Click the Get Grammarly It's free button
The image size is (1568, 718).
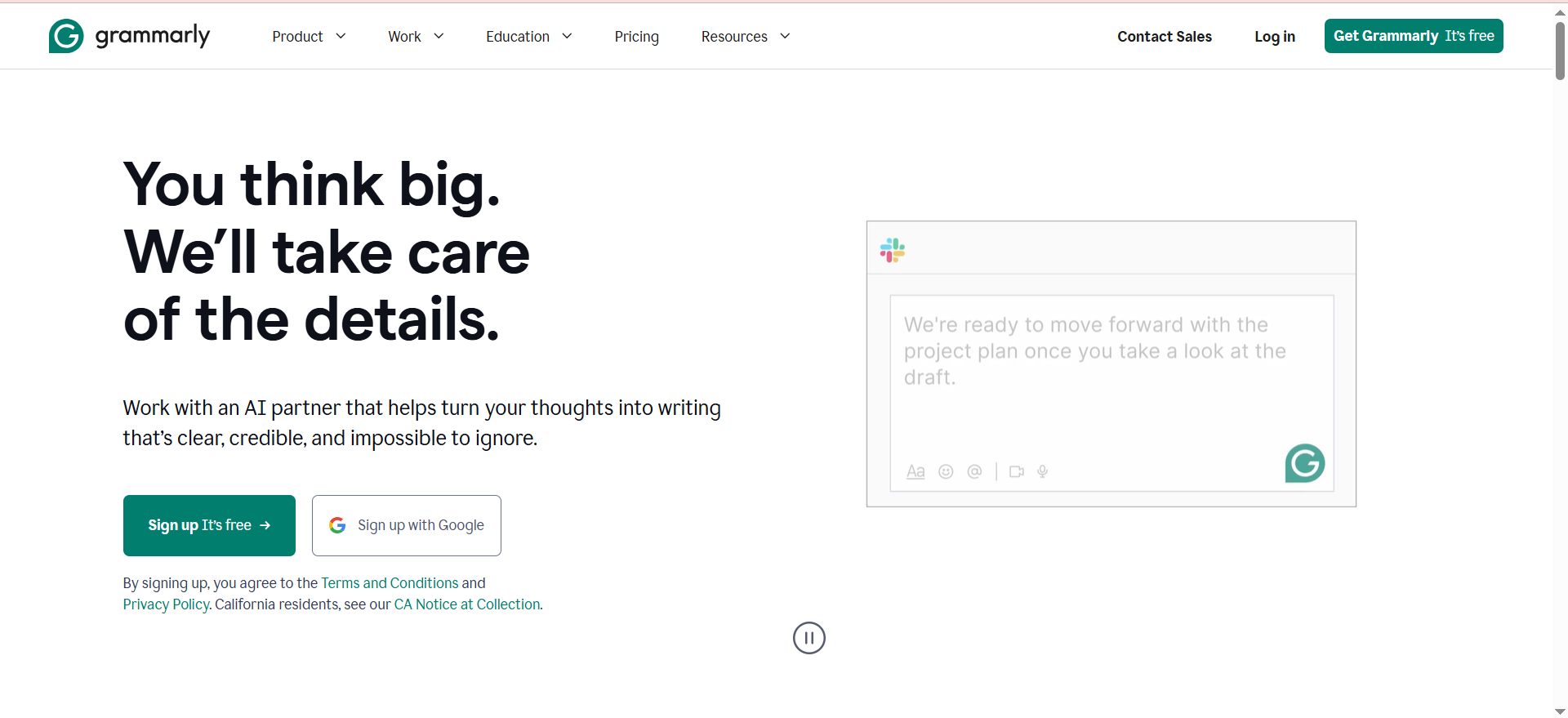(x=1414, y=36)
